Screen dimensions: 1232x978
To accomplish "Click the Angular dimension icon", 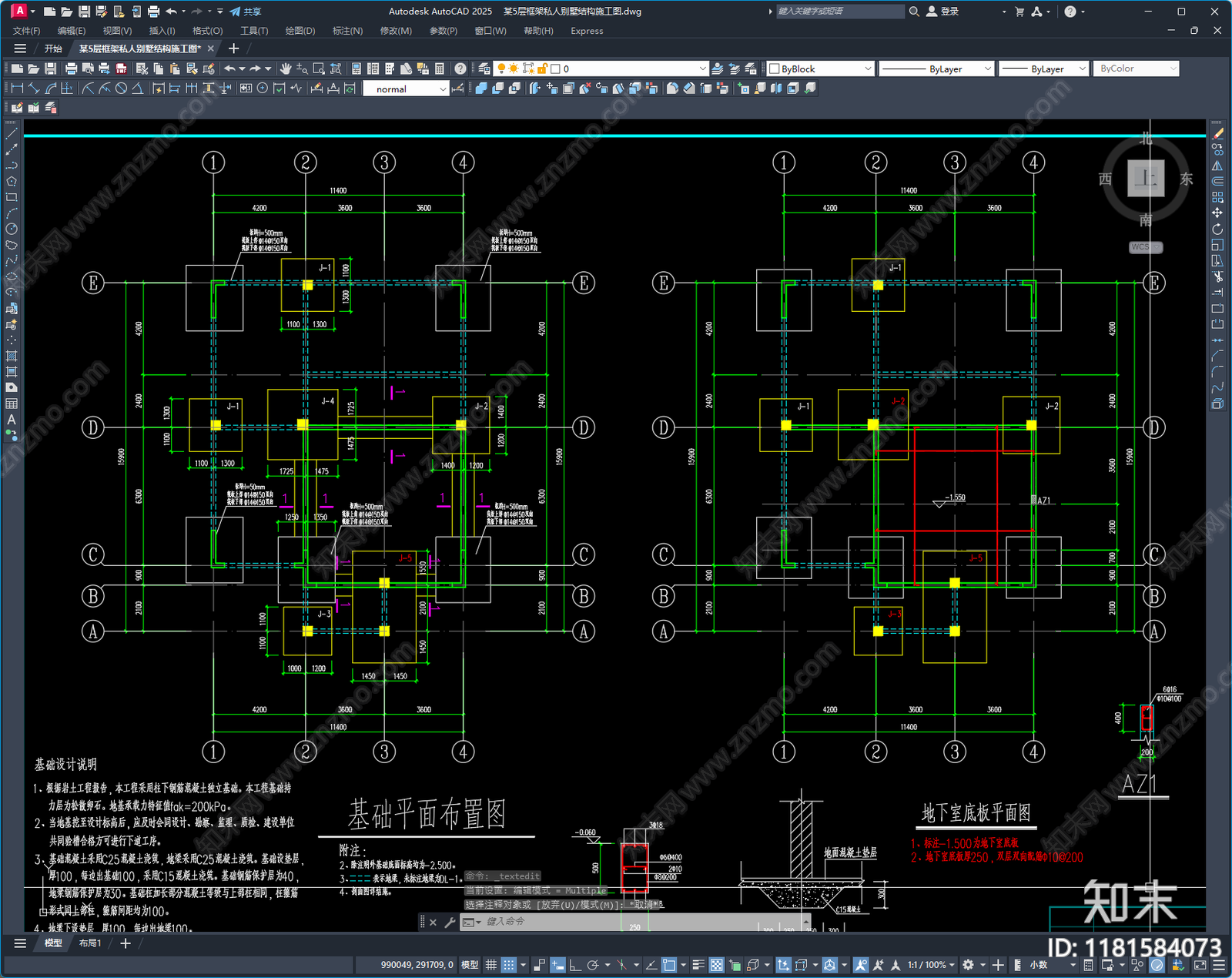I will [x=137, y=89].
